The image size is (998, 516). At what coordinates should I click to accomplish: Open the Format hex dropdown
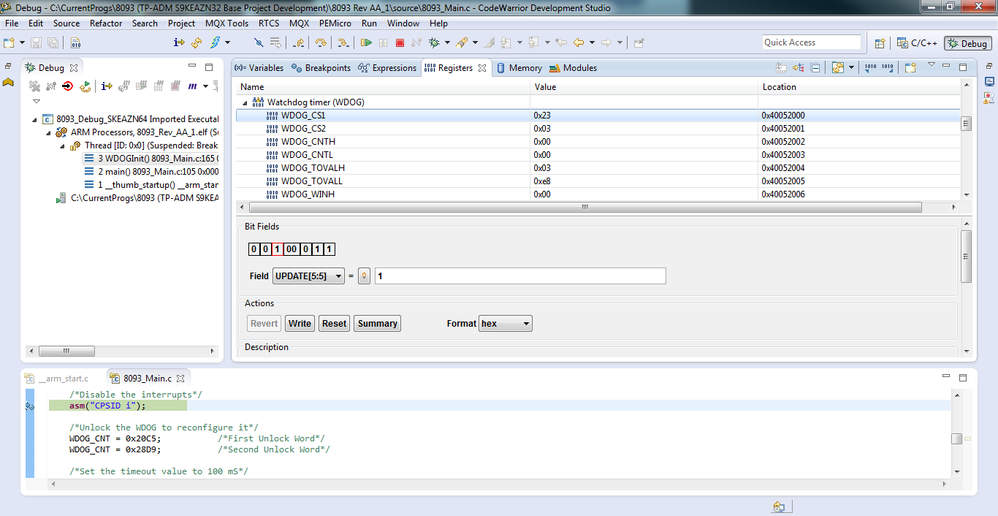pyautogui.click(x=505, y=323)
